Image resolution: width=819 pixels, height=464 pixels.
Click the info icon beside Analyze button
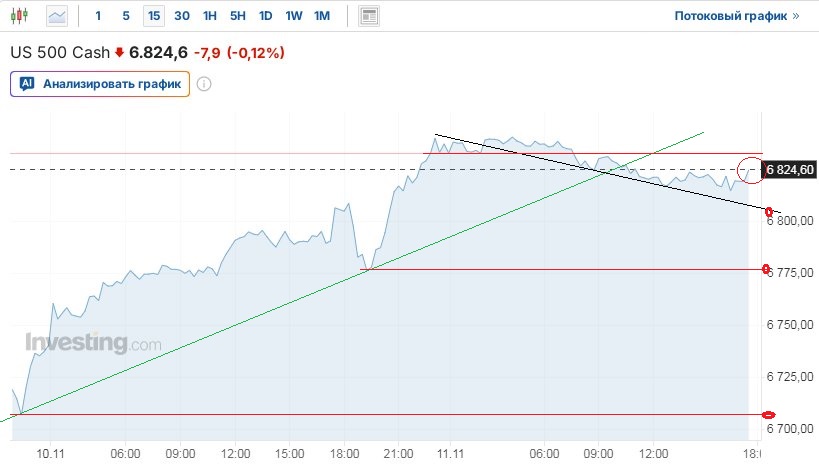pos(204,84)
